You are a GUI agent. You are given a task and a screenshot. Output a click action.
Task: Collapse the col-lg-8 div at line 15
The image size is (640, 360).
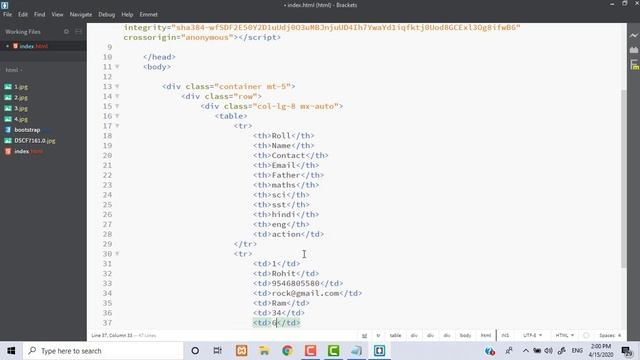tap(117, 106)
